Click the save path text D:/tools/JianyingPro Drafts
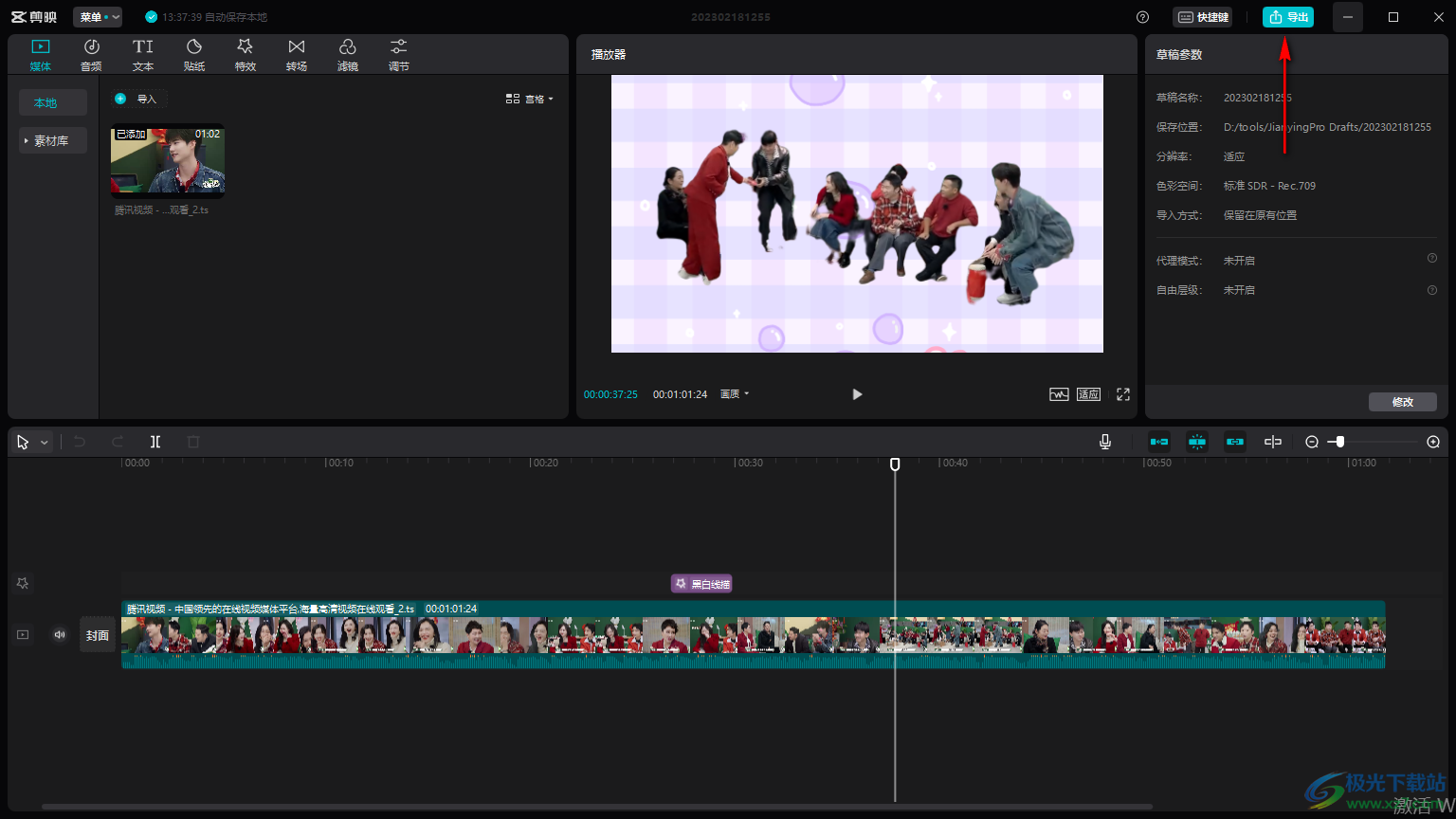 pyautogui.click(x=1327, y=127)
